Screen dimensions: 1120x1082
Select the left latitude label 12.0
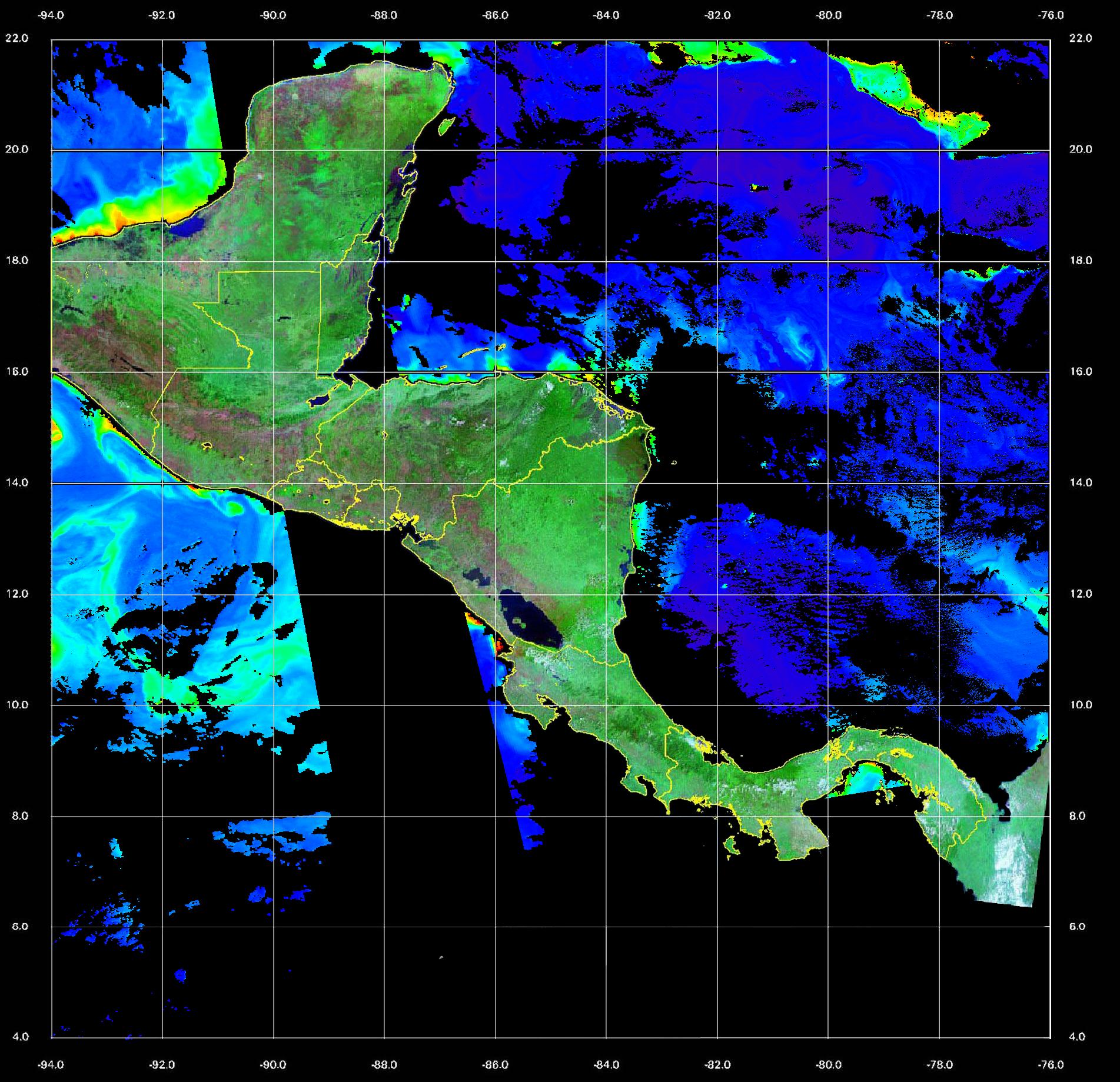(x=16, y=594)
